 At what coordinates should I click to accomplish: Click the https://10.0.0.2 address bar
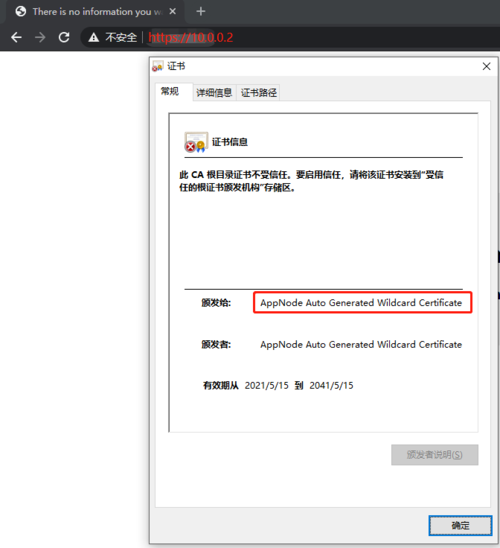coord(190,37)
